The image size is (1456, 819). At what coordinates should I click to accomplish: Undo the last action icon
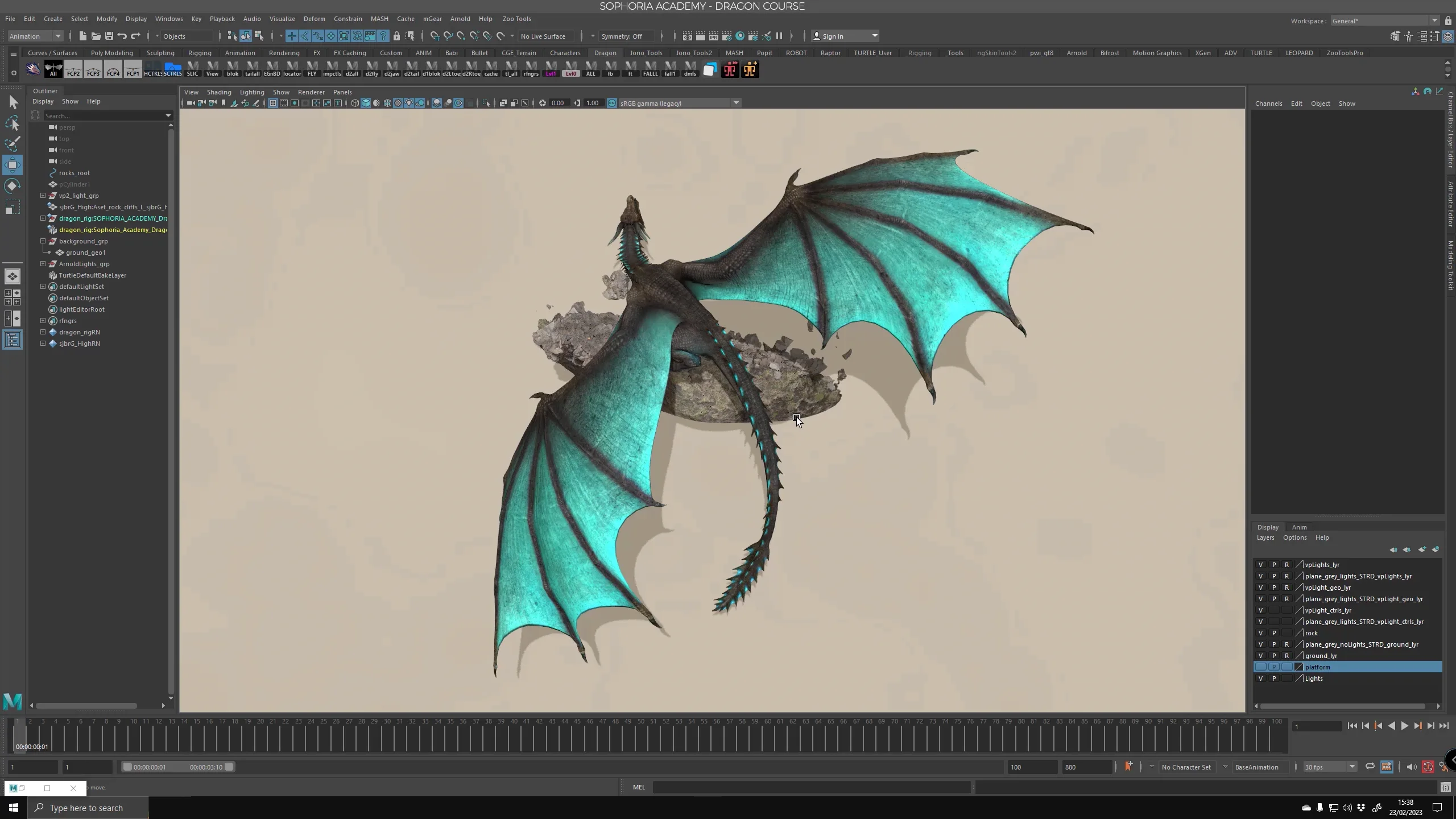122,36
